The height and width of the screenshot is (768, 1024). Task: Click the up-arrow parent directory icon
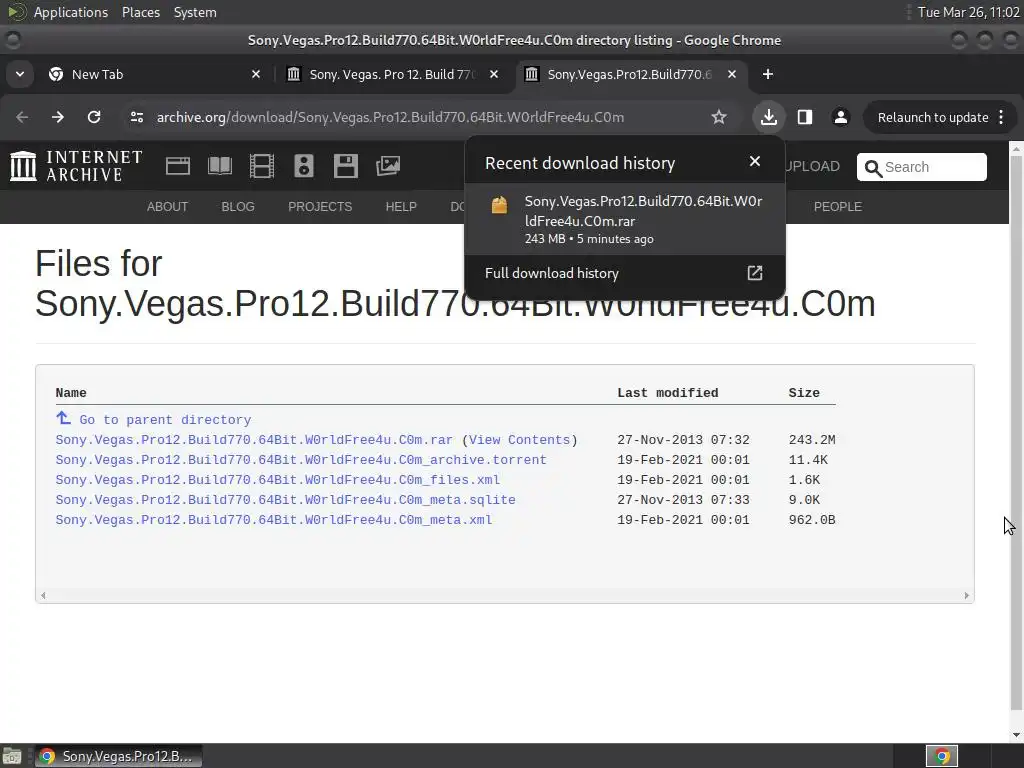pyautogui.click(x=63, y=418)
